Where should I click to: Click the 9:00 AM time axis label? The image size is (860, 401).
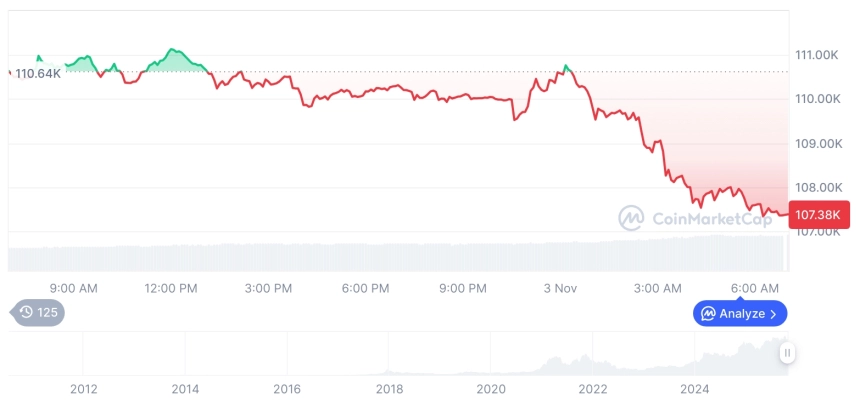coord(73,288)
